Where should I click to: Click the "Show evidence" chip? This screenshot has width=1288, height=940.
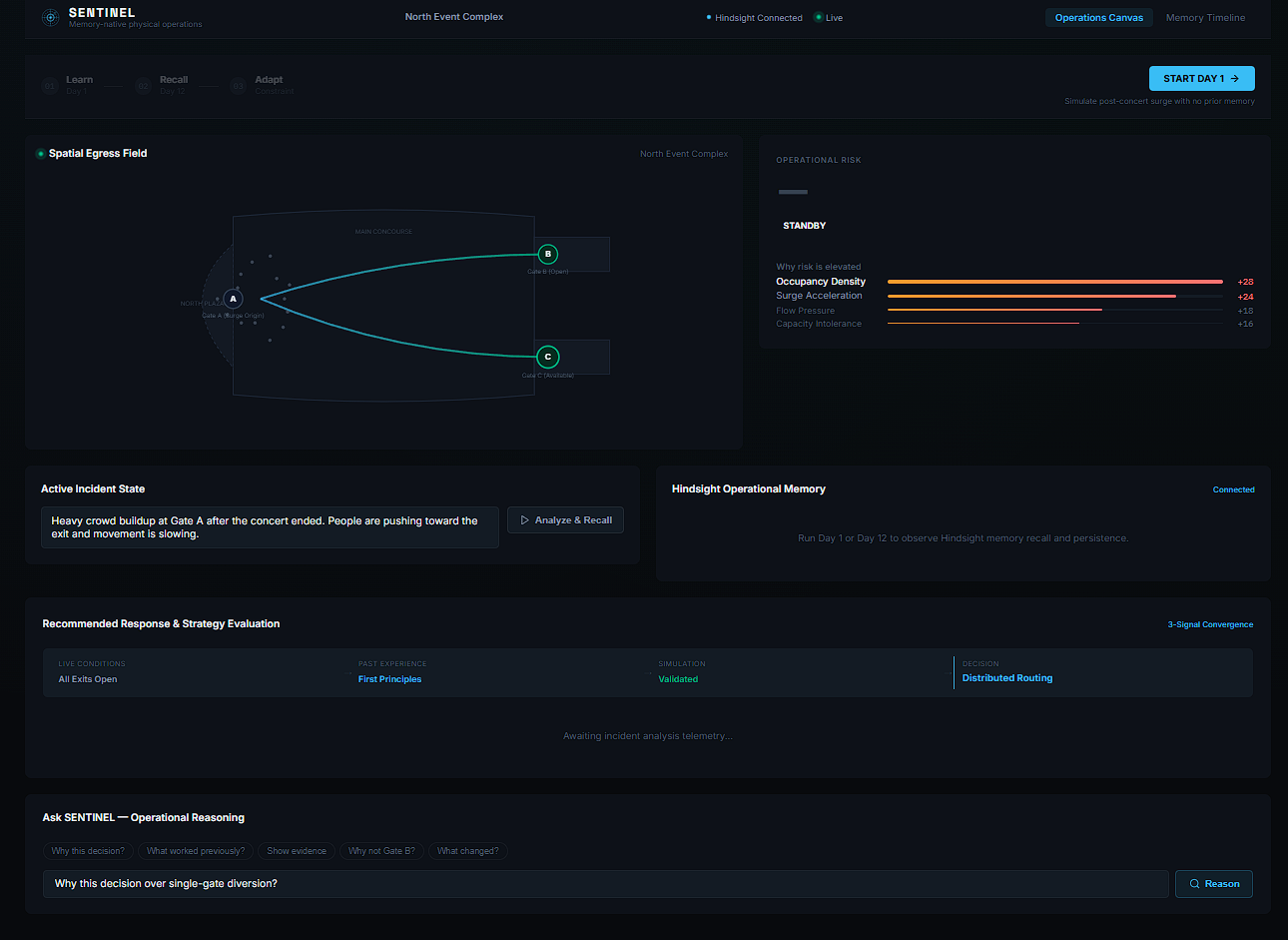click(297, 851)
